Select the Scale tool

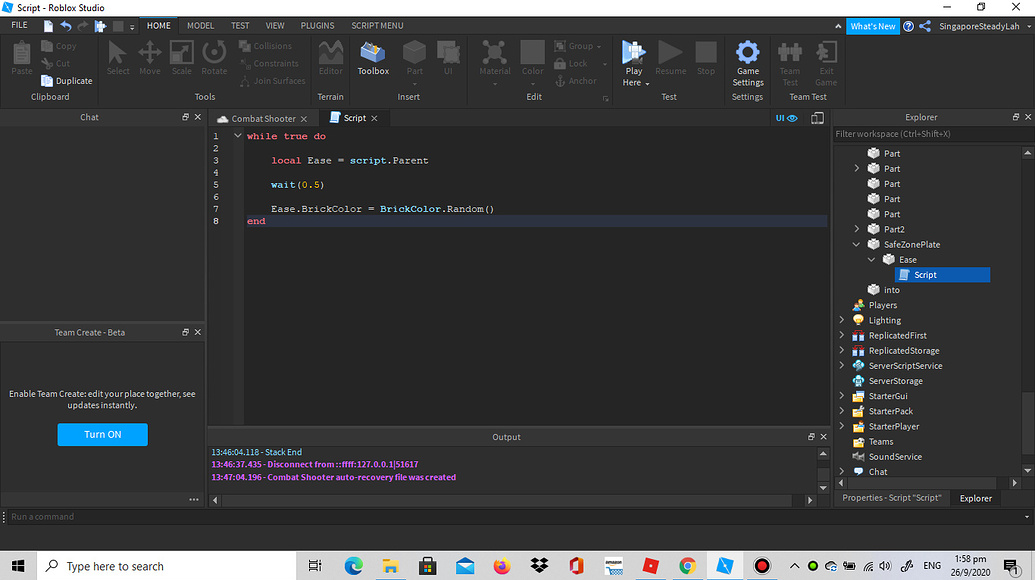[181, 58]
